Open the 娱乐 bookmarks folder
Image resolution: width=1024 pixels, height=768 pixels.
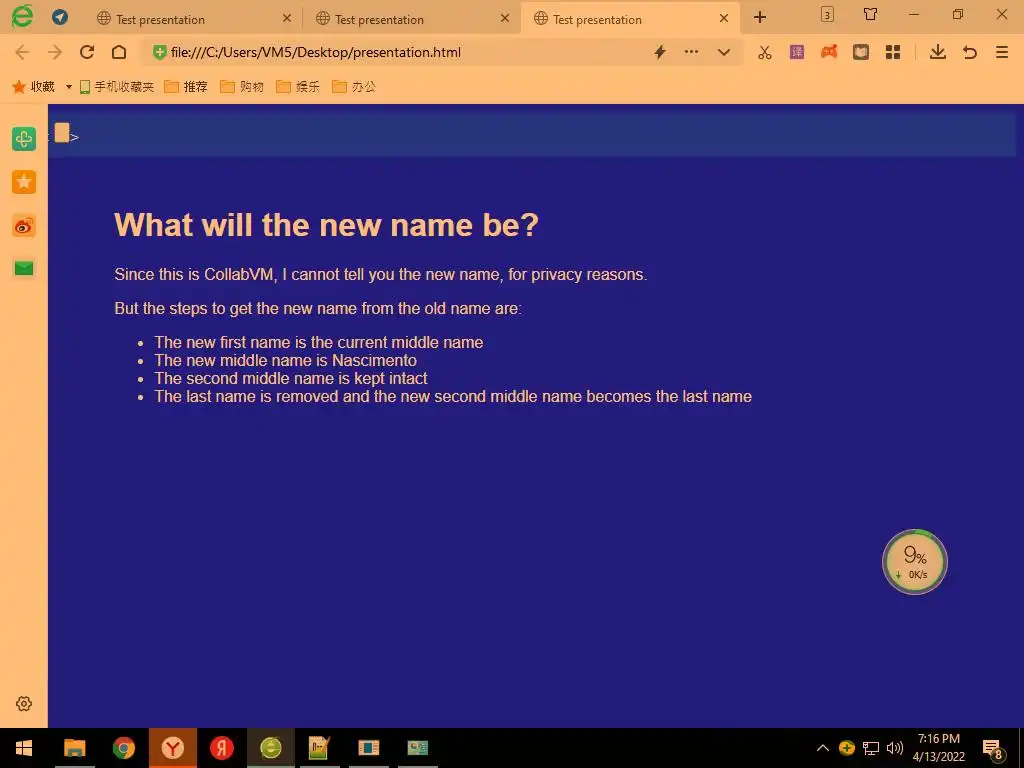(x=298, y=87)
